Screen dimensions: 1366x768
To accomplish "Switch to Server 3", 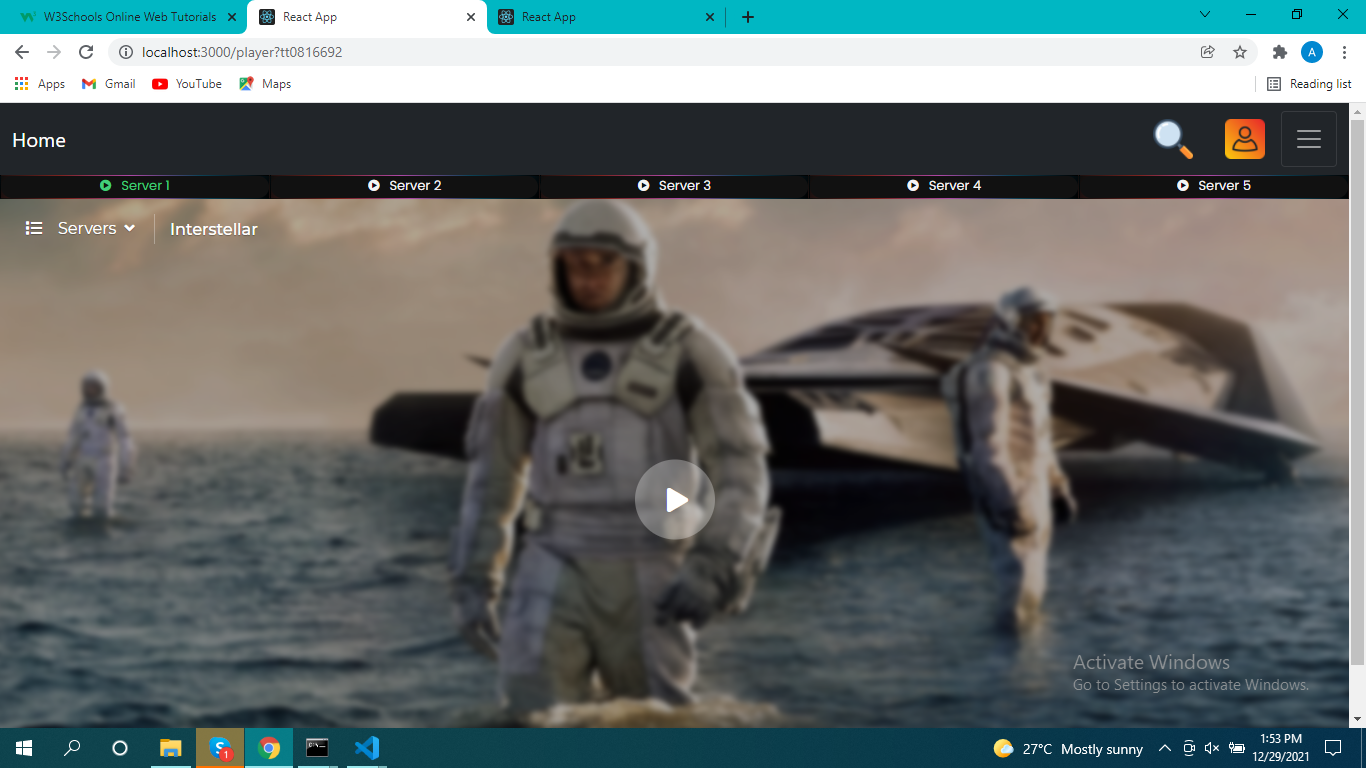I will pyautogui.click(x=675, y=186).
